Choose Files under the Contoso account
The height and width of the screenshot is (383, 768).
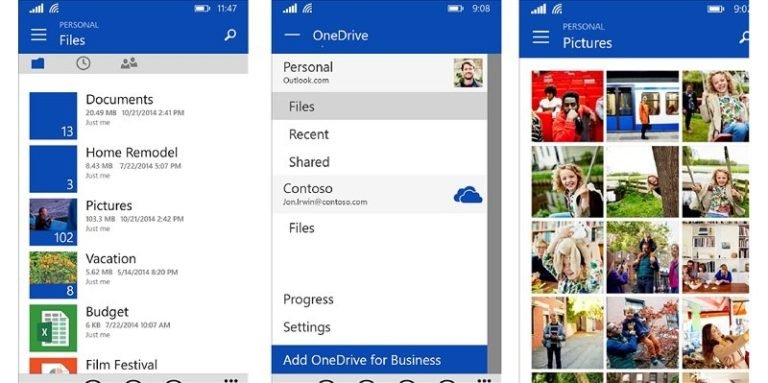[380, 228]
